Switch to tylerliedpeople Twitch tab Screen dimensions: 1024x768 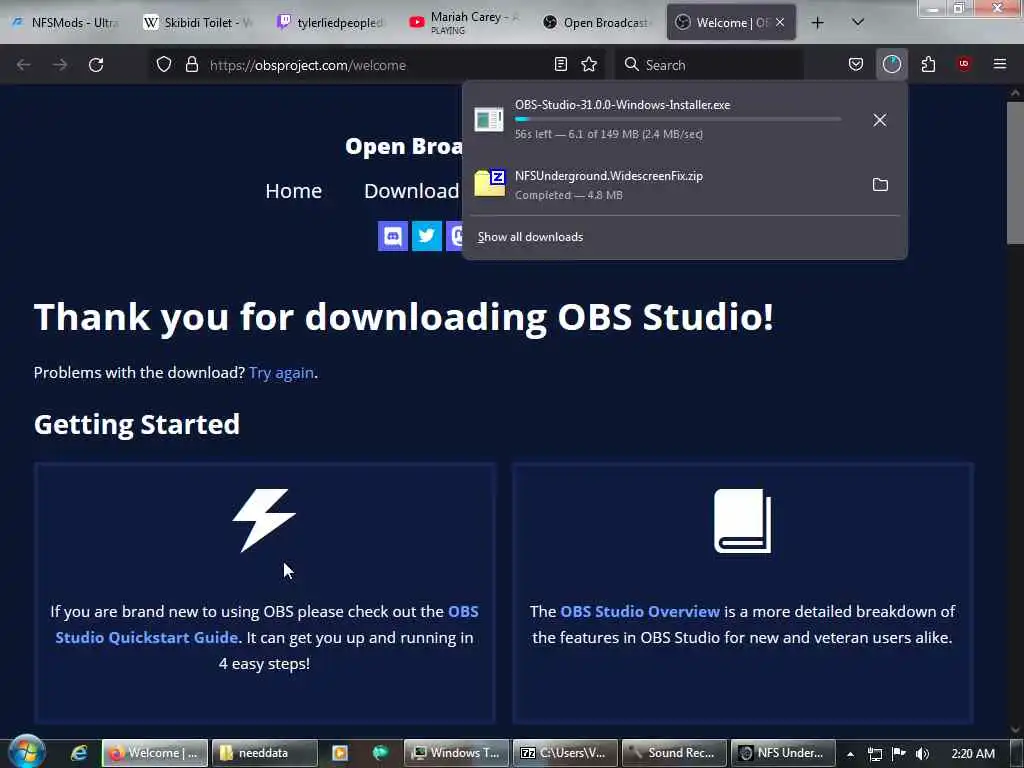point(331,23)
